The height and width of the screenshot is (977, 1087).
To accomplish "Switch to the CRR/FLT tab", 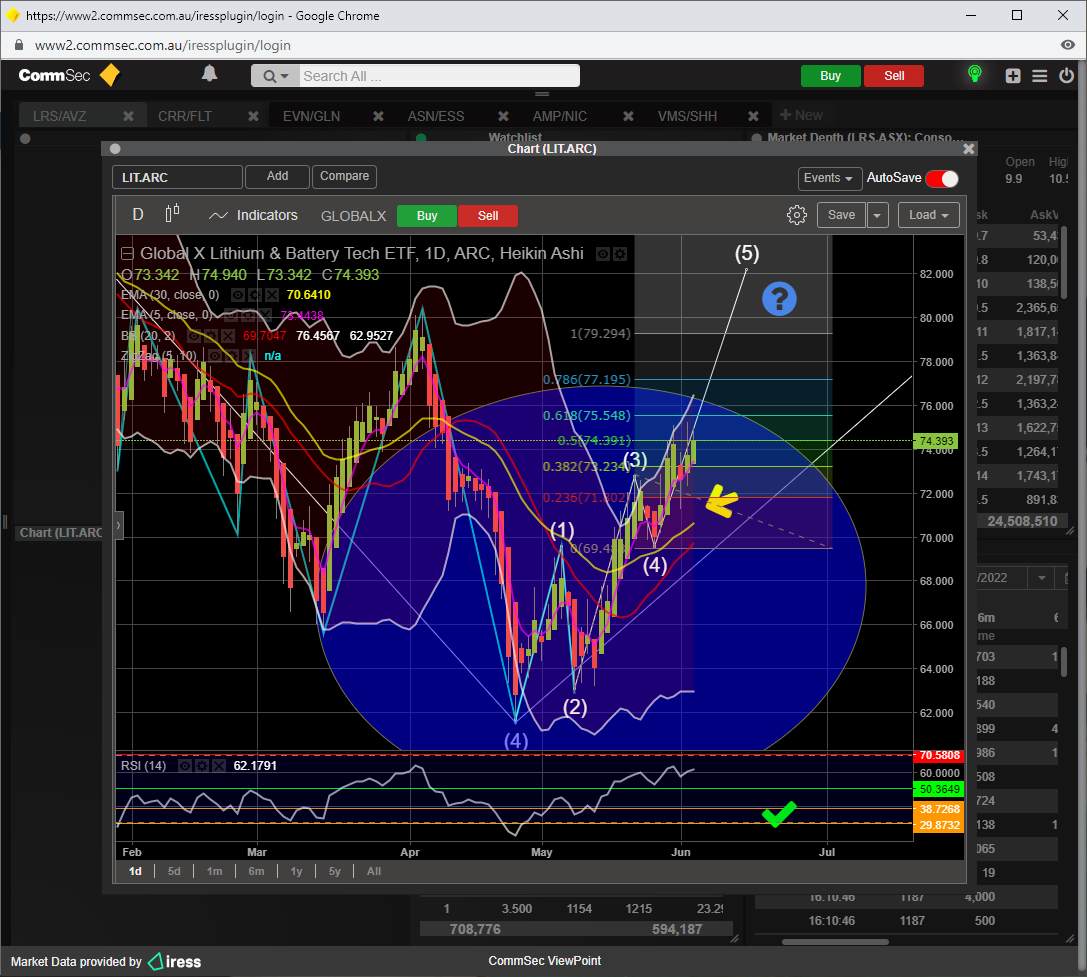I will (x=185, y=116).
